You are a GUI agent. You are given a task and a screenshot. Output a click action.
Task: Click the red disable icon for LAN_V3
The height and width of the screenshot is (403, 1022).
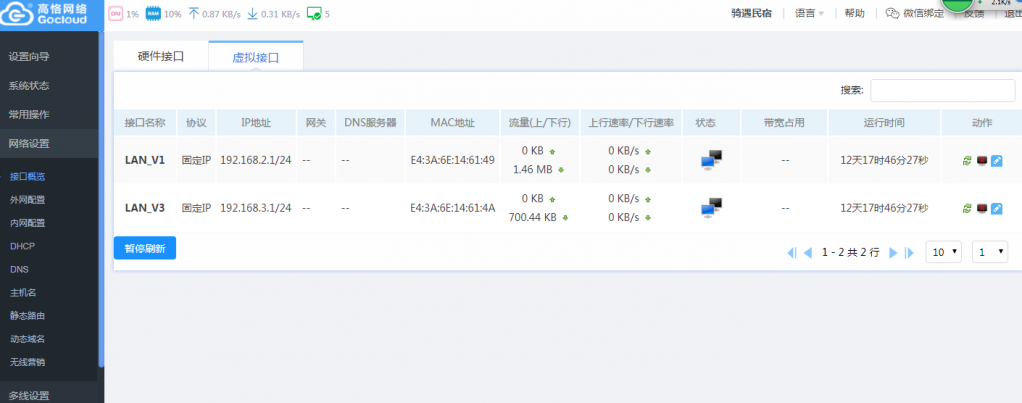pyautogui.click(x=981, y=208)
